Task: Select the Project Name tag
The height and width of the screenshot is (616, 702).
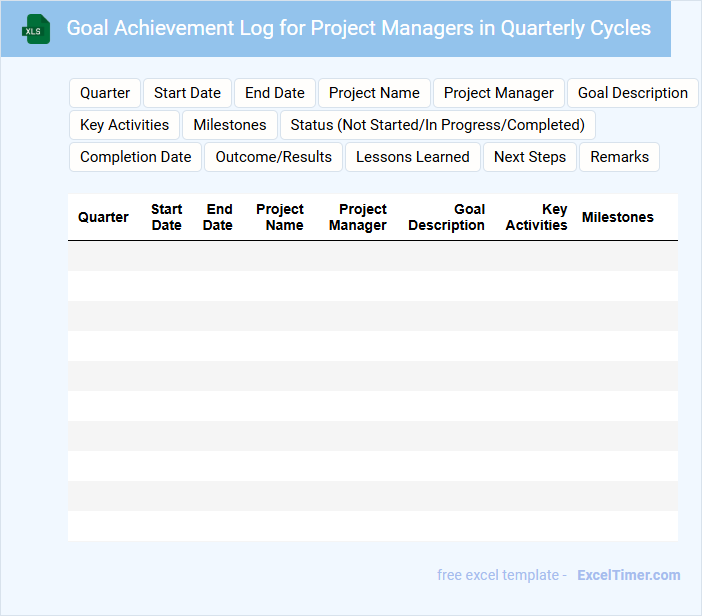Action: pos(374,93)
